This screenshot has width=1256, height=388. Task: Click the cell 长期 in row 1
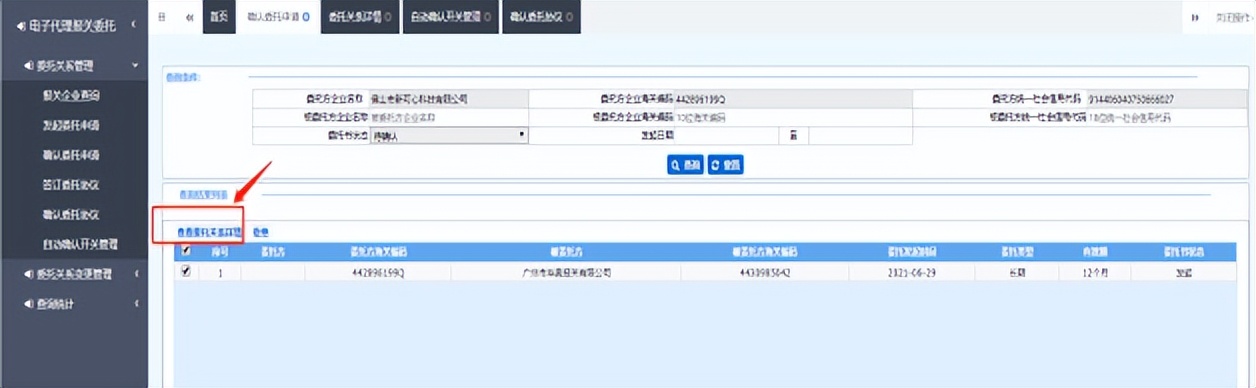pyautogui.click(x=1017, y=272)
